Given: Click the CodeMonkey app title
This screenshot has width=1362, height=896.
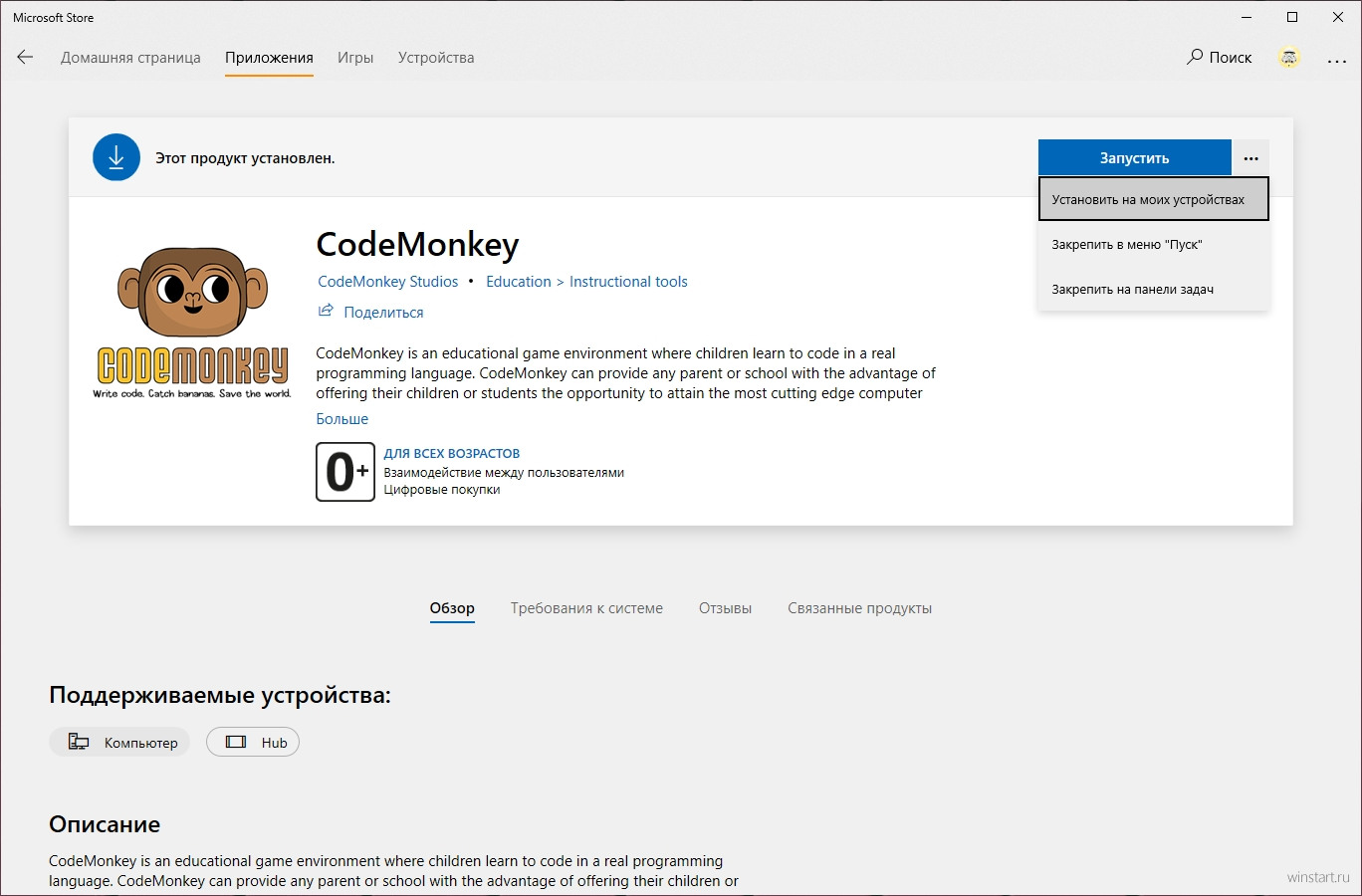Looking at the screenshot, I should click(x=418, y=245).
